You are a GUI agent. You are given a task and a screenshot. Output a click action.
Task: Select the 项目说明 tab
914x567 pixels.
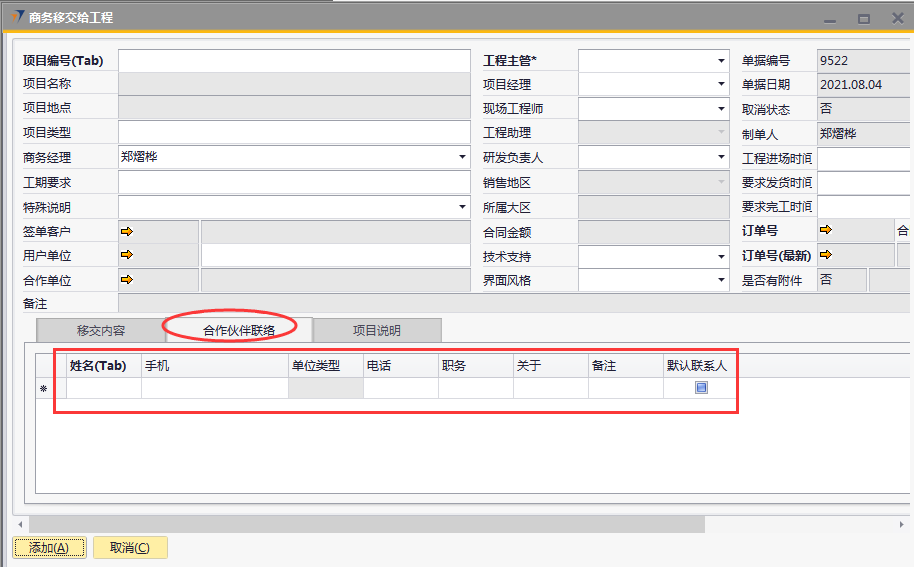tap(376, 330)
